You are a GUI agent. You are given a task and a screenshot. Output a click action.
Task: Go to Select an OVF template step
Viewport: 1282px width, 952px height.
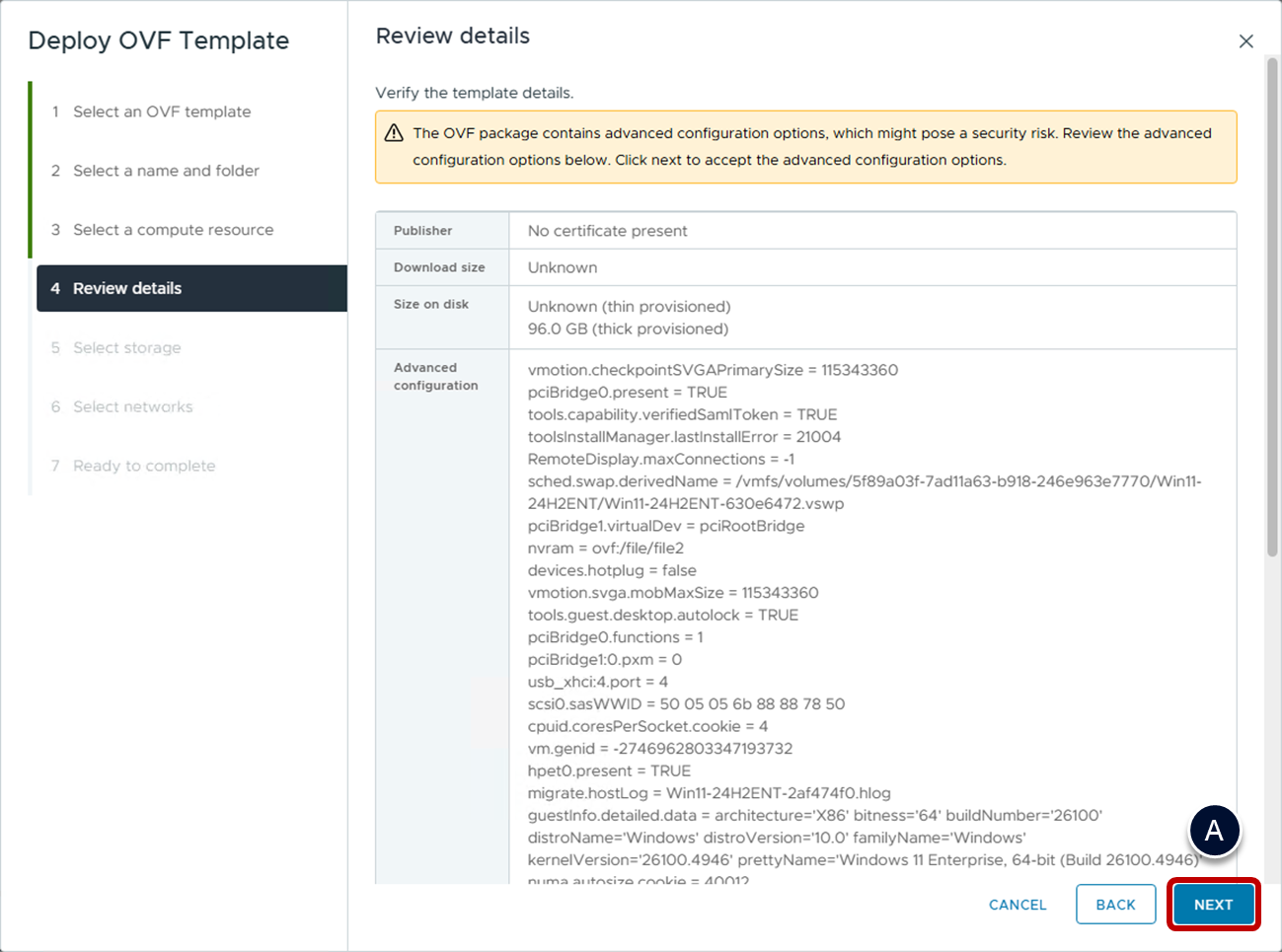point(162,111)
